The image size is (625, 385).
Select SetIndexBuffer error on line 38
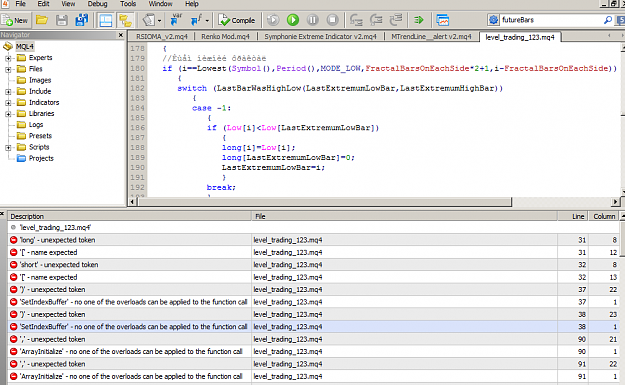314,326
